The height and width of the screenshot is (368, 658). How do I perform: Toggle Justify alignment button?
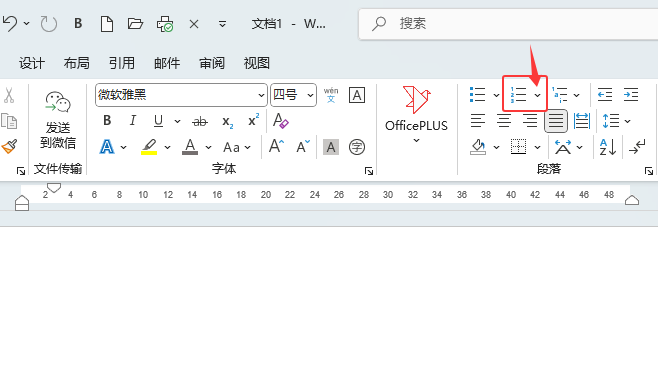point(556,121)
